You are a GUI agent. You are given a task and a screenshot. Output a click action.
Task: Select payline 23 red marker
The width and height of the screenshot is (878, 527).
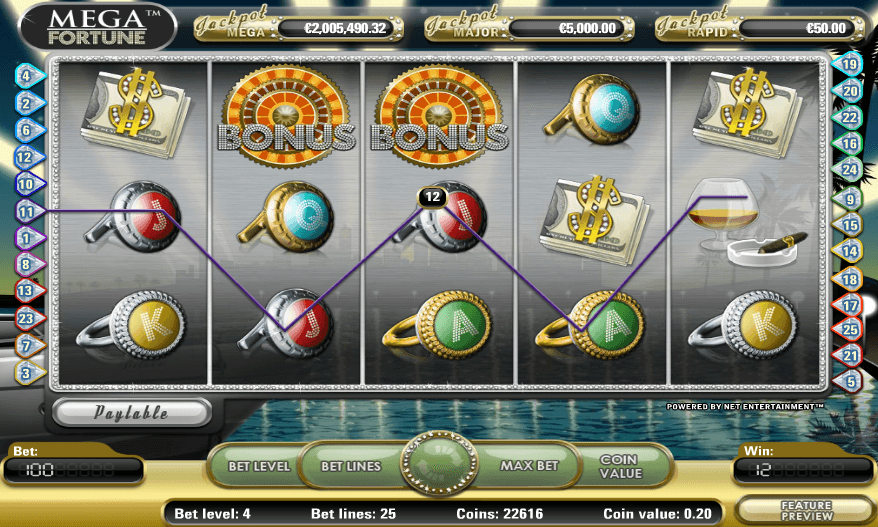tap(29, 318)
